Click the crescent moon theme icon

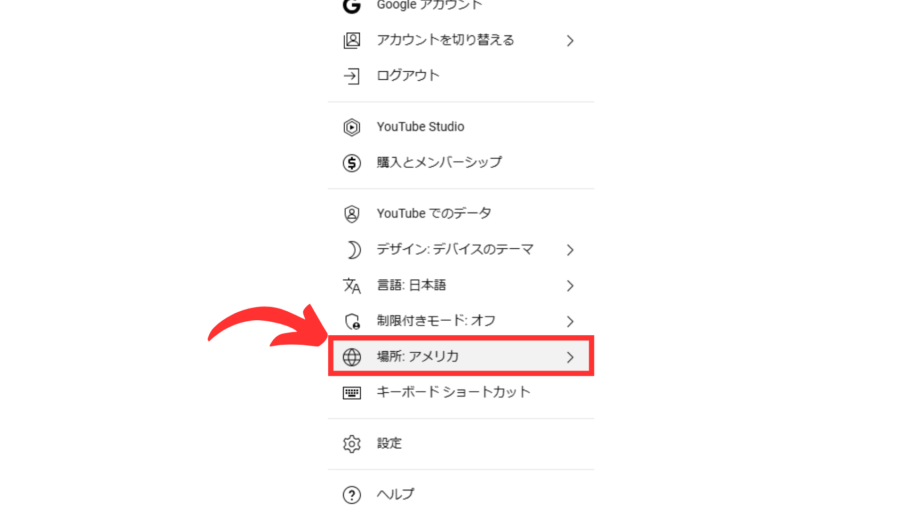pyautogui.click(x=352, y=250)
